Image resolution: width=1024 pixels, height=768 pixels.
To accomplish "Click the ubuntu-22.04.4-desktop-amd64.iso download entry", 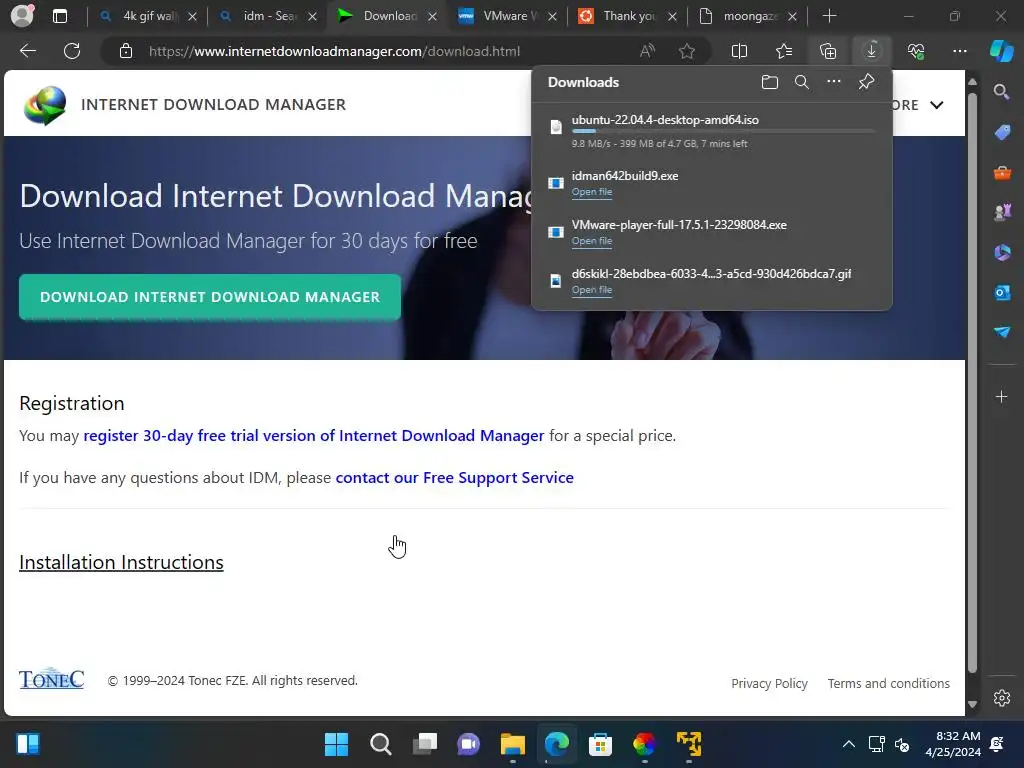I will click(x=712, y=131).
